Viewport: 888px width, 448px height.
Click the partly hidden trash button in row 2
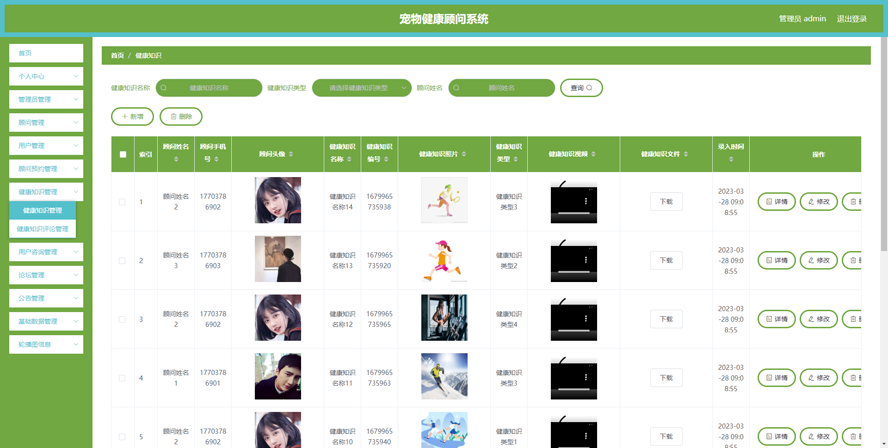click(x=852, y=261)
